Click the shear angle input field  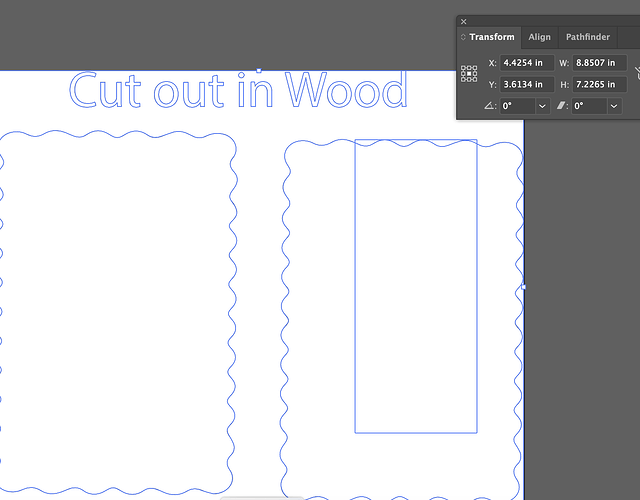coord(589,106)
